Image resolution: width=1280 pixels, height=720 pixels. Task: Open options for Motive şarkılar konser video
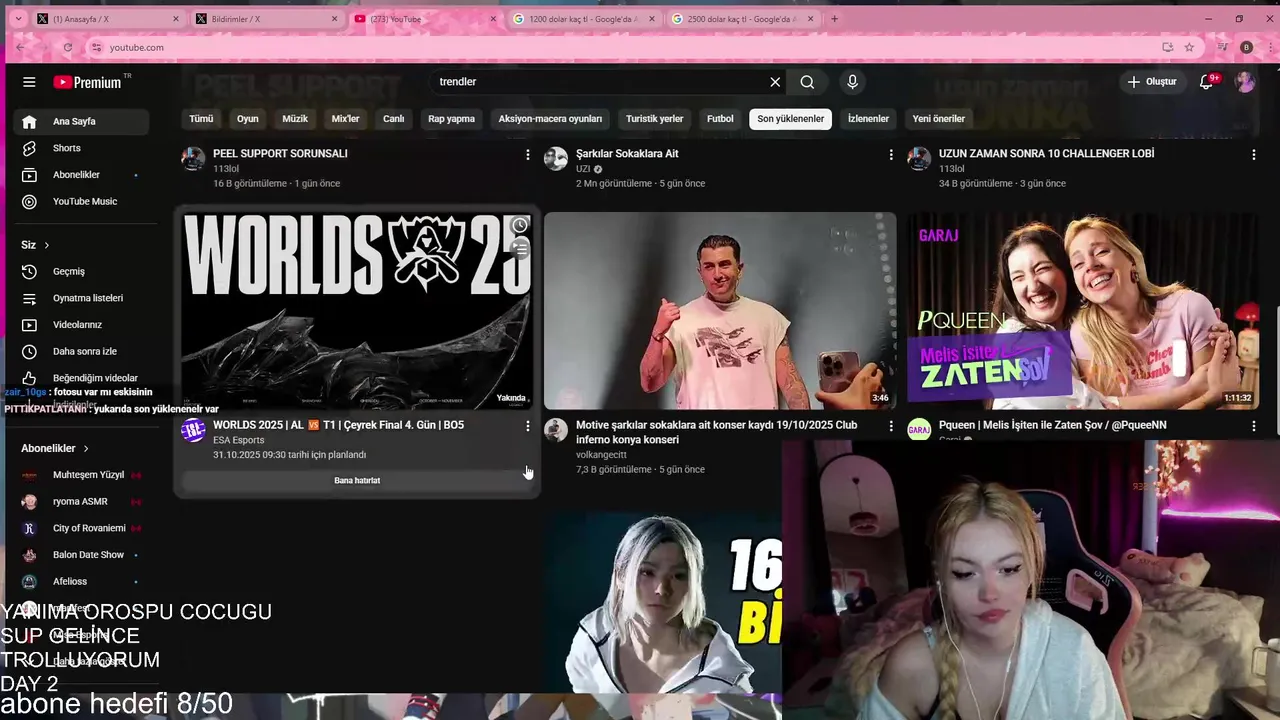point(891,426)
